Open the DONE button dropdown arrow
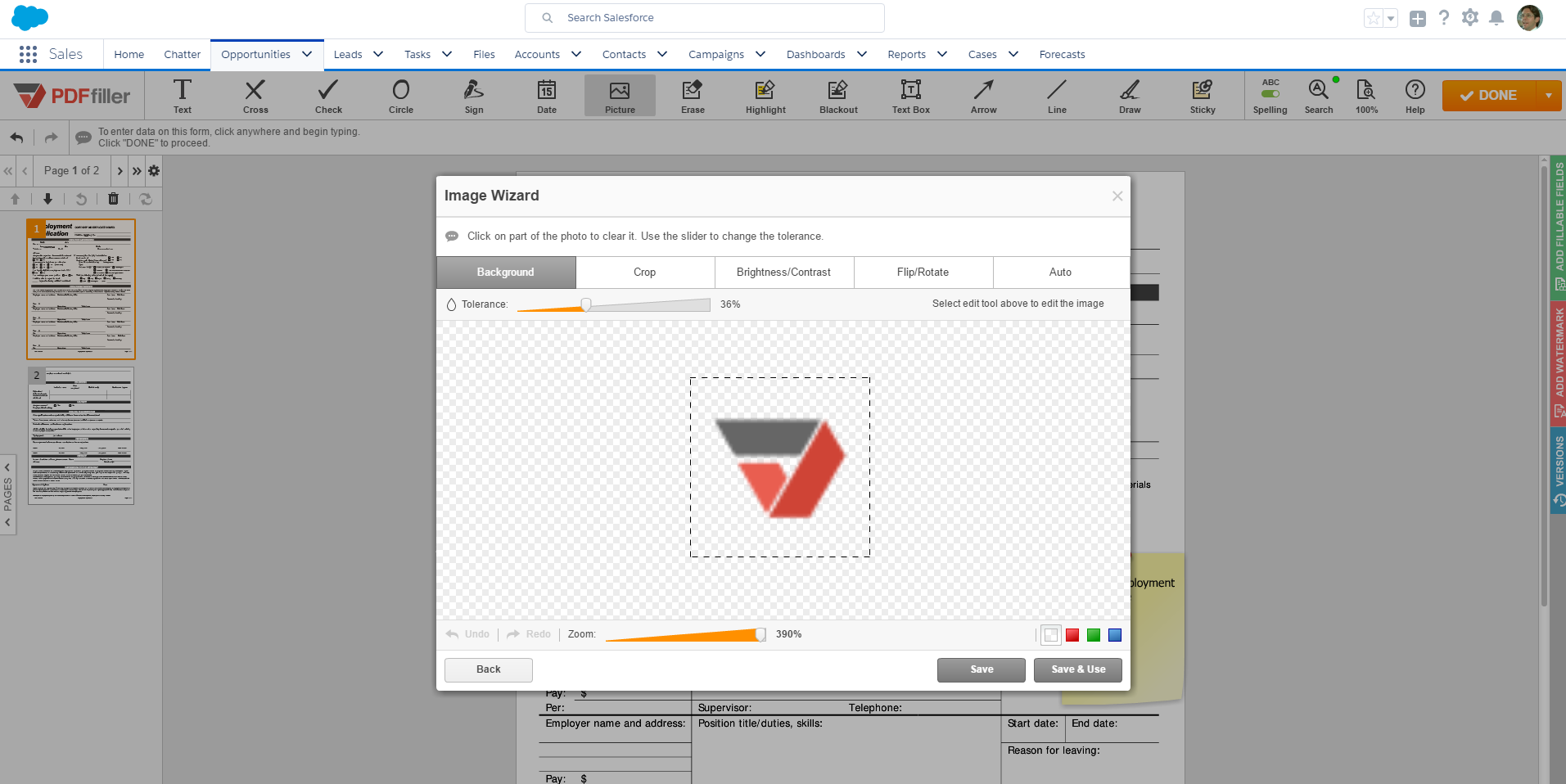Screen dimensions: 1566x784 tap(1549, 96)
